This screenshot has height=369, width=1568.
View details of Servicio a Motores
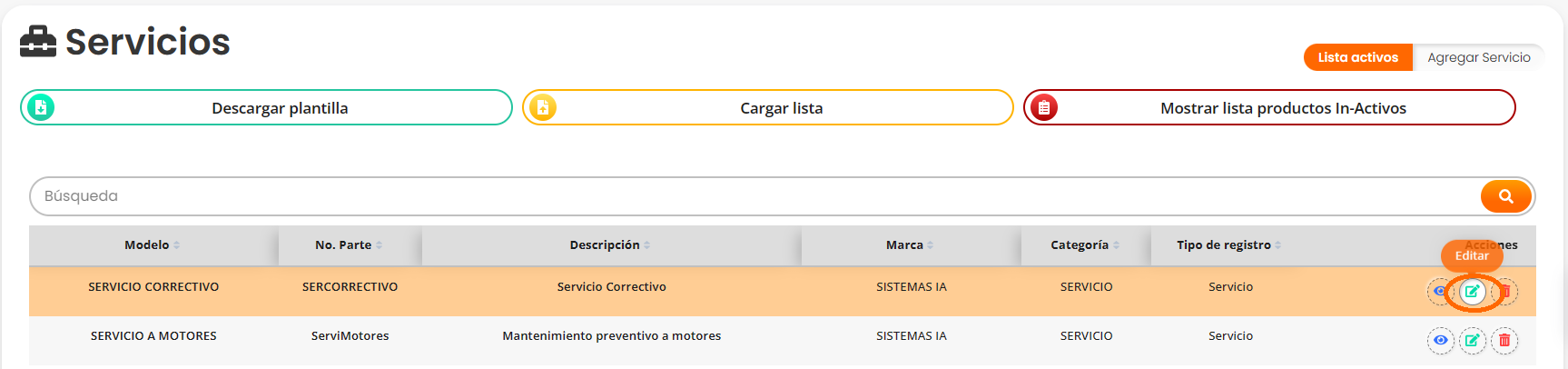point(1440,341)
